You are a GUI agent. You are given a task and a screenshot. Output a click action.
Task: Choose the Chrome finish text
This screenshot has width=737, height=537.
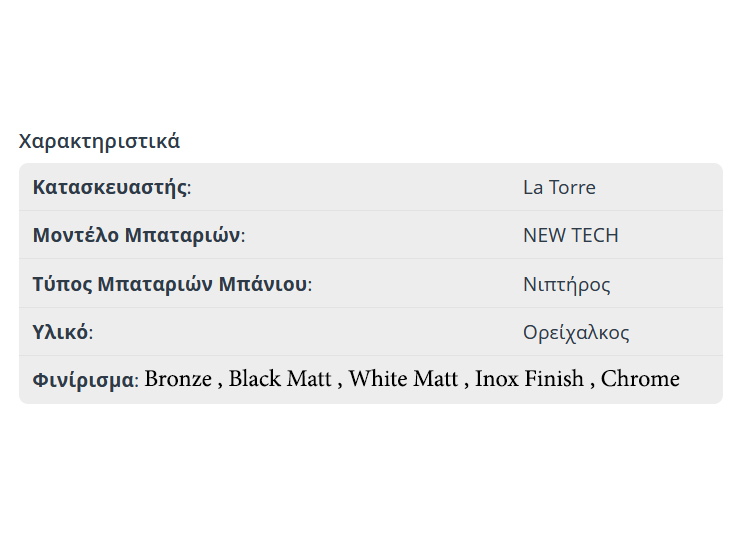640,379
